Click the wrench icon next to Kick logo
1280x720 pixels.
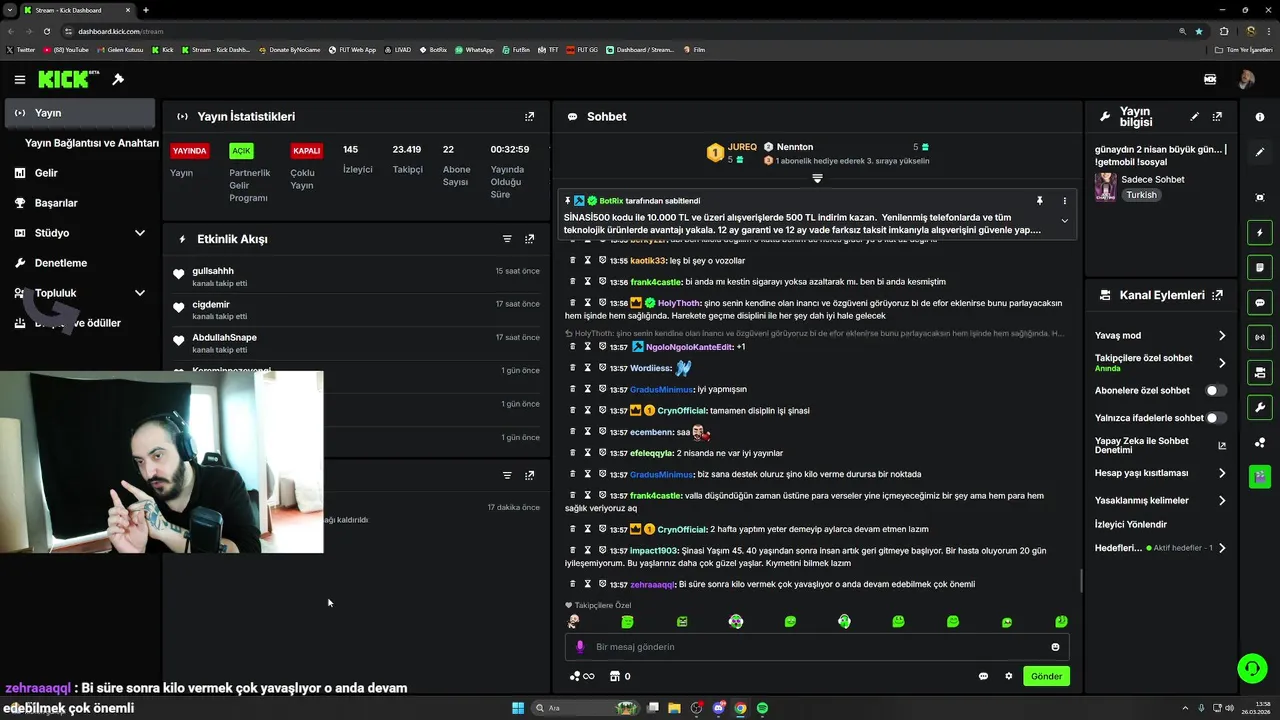pyautogui.click(x=117, y=79)
